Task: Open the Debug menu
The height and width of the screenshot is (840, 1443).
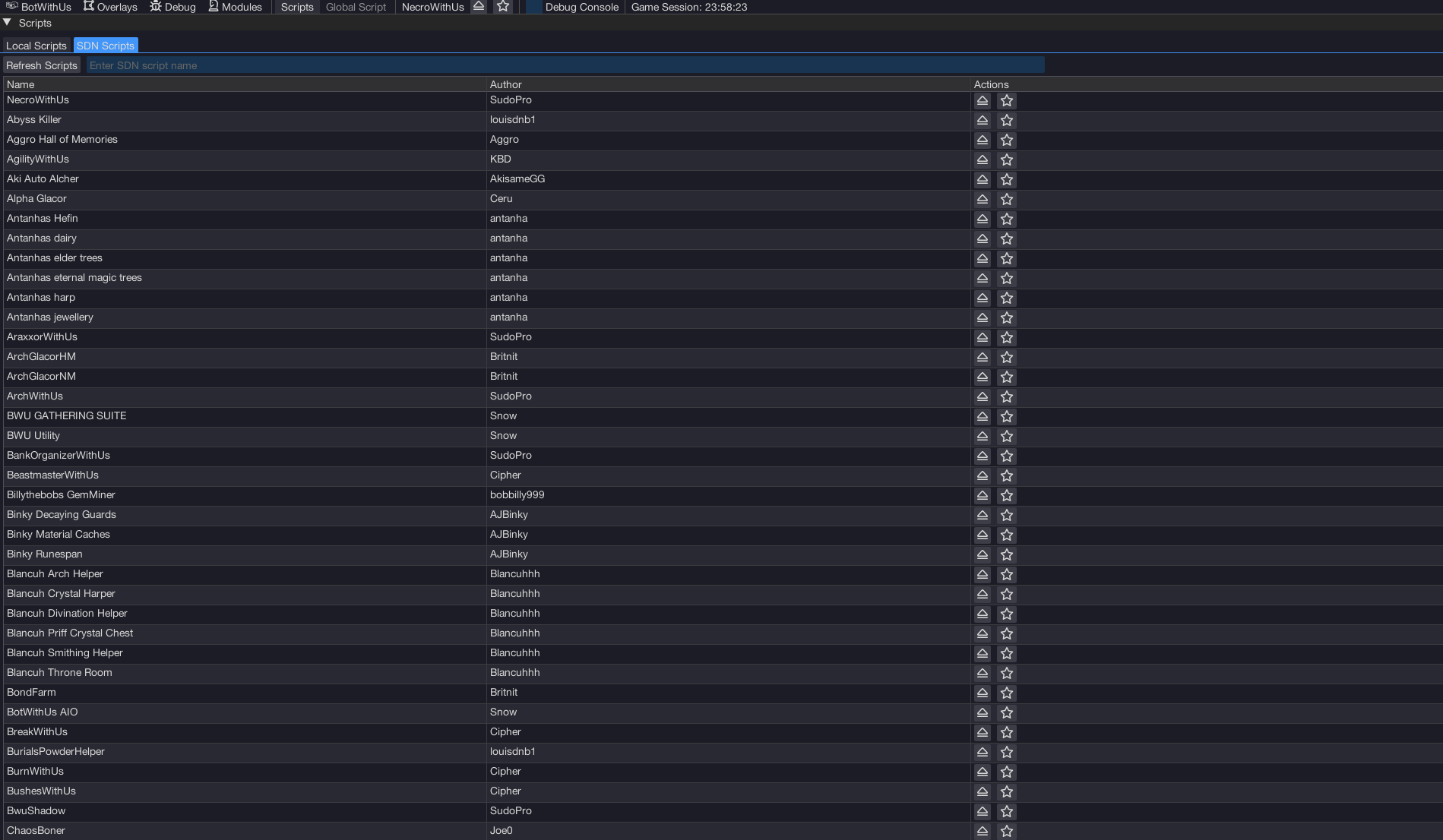Action: click(173, 7)
